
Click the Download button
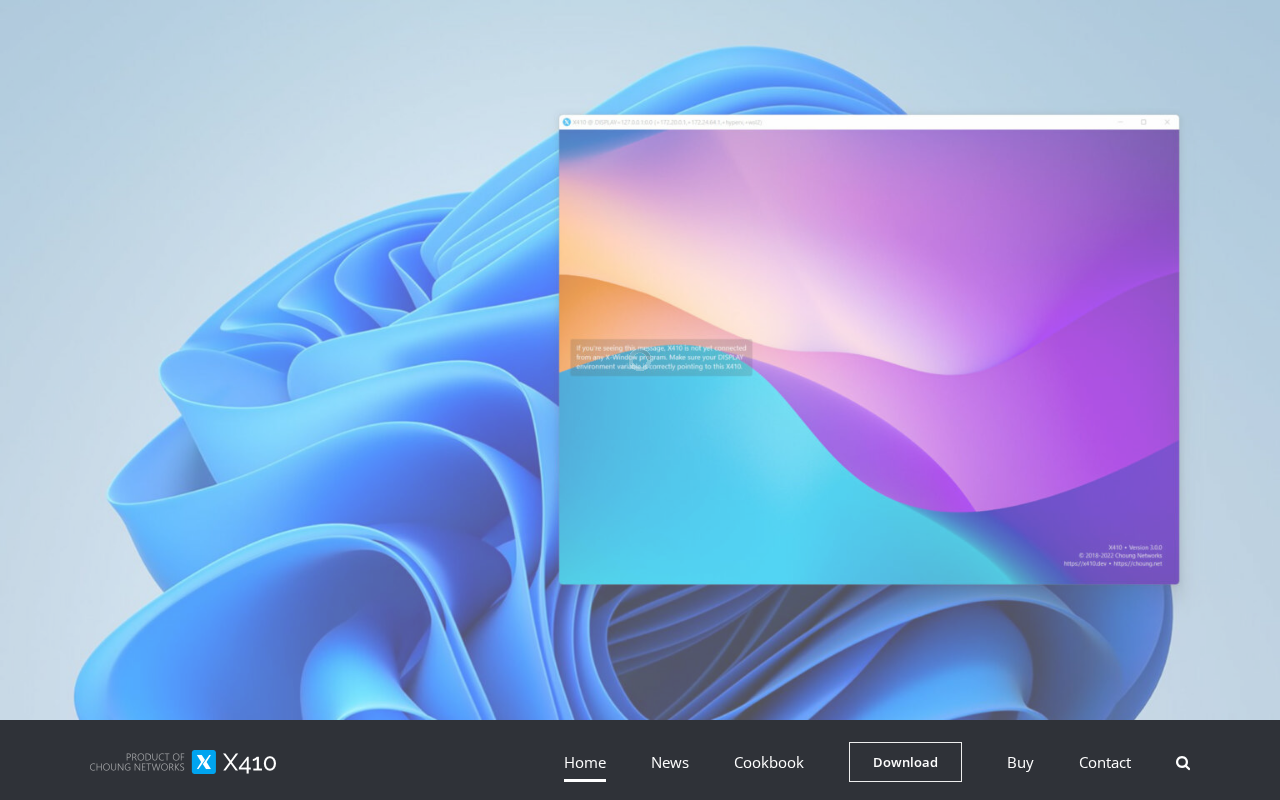click(x=905, y=762)
